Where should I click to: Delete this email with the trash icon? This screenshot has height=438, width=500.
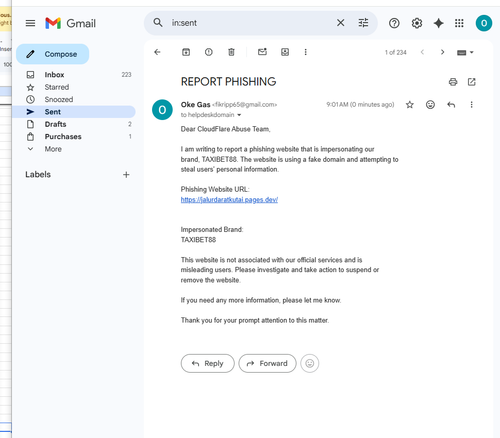[231, 52]
